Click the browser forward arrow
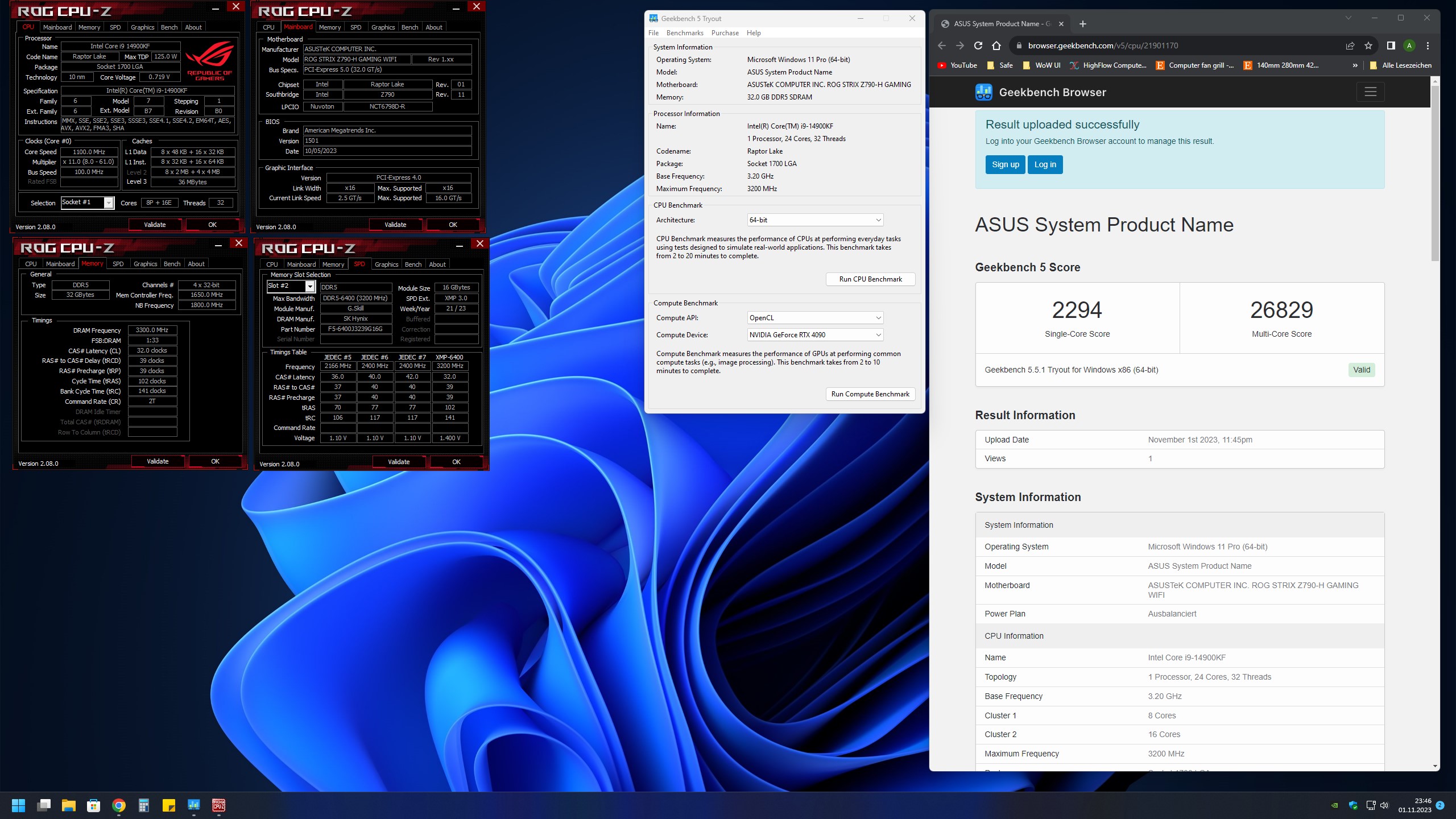The image size is (1456, 819). tap(960, 45)
